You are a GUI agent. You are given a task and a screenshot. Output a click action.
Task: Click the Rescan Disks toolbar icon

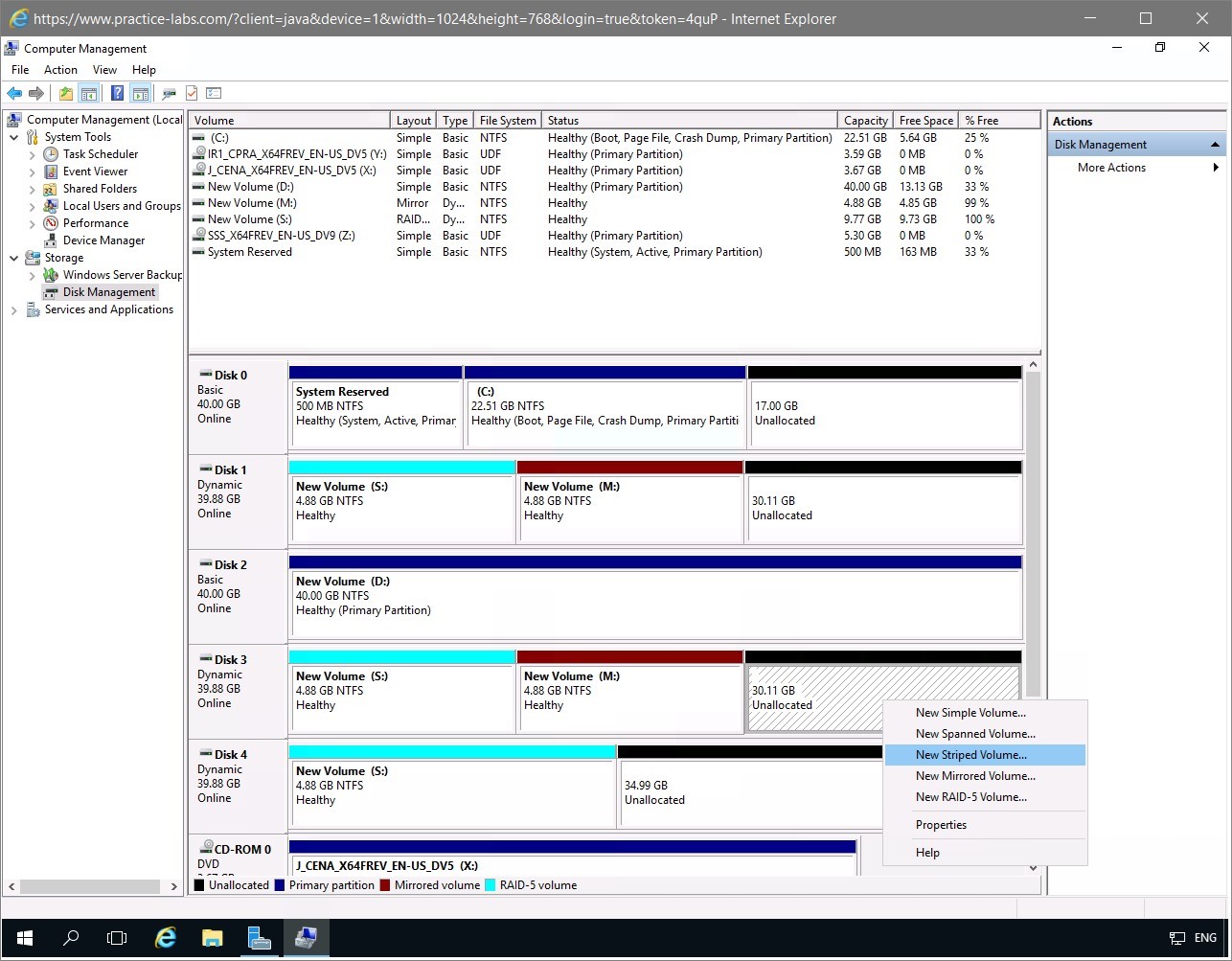coord(170,93)
